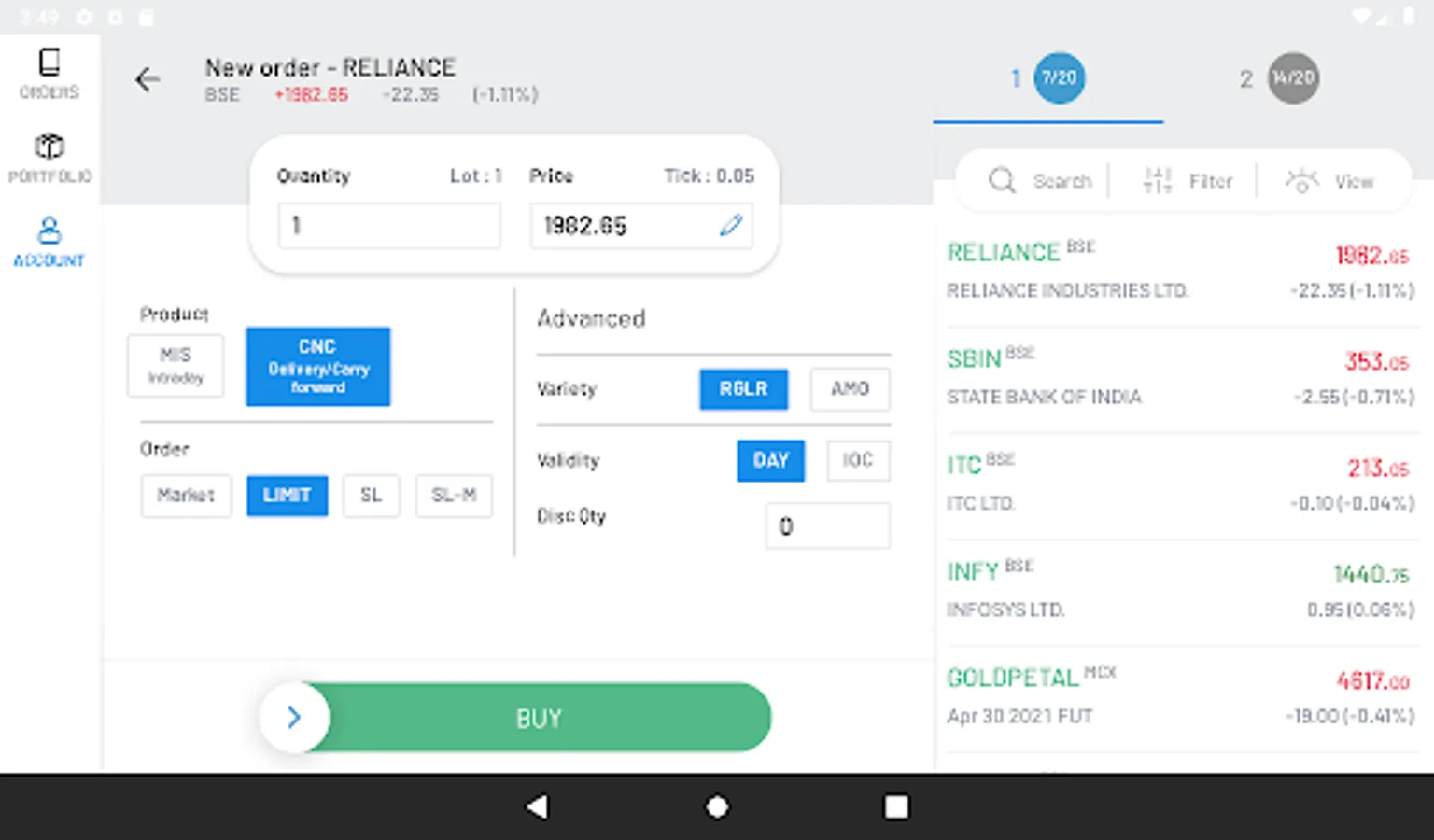This screenshot has height=840, width=1434.
Task: Set validity to DAY
Action: [771, 460]
